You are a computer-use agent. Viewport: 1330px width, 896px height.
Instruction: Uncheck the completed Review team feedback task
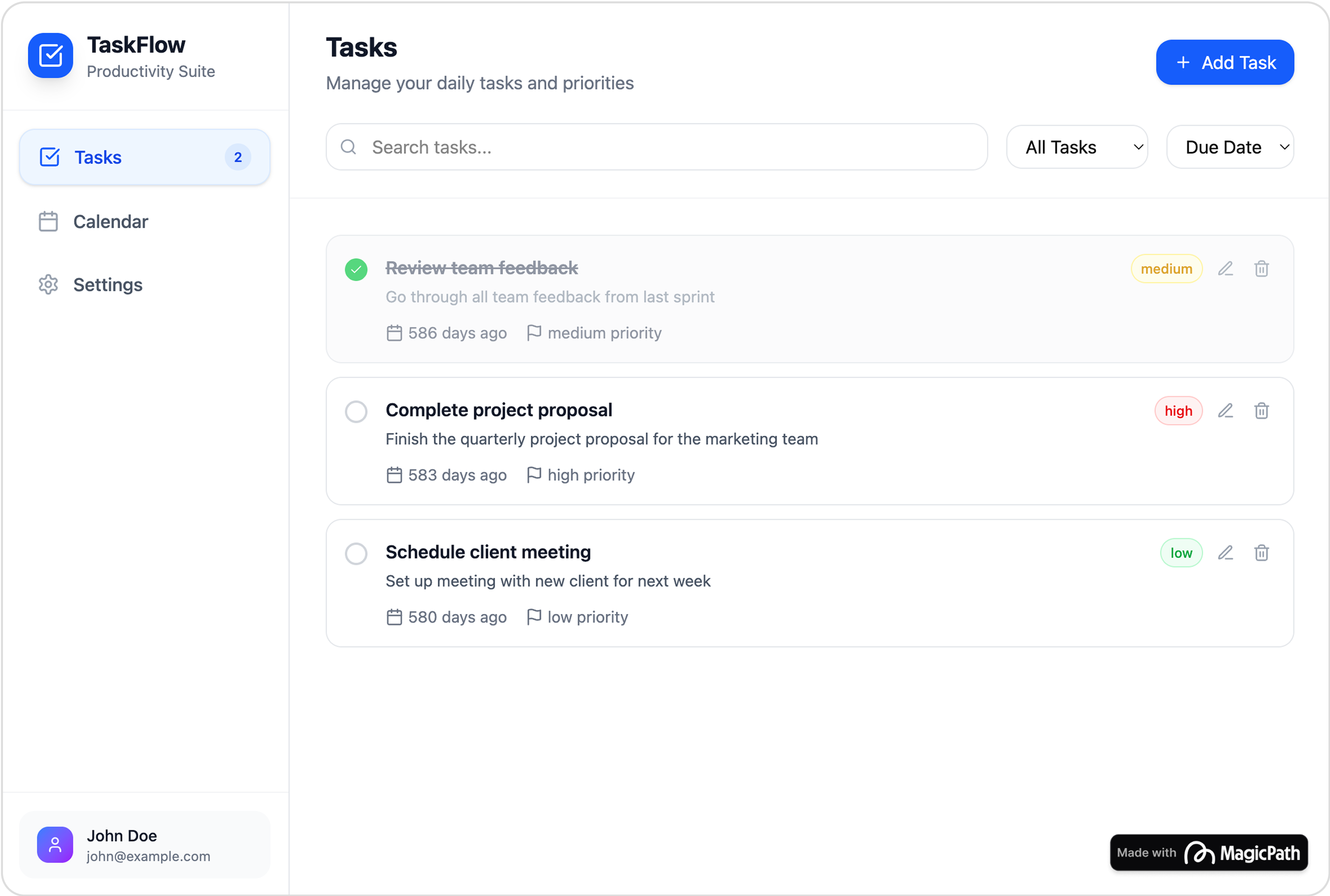coord(356,269)
